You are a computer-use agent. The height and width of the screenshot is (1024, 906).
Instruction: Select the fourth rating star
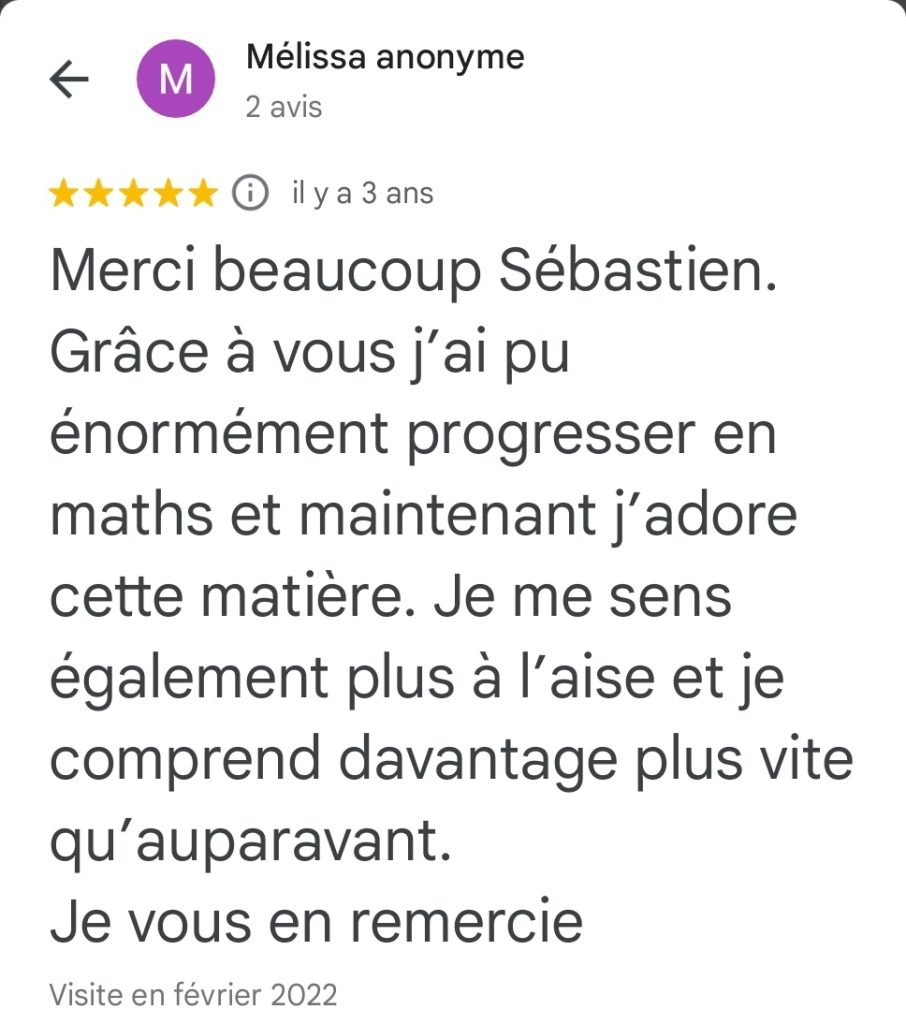(168, 193)
